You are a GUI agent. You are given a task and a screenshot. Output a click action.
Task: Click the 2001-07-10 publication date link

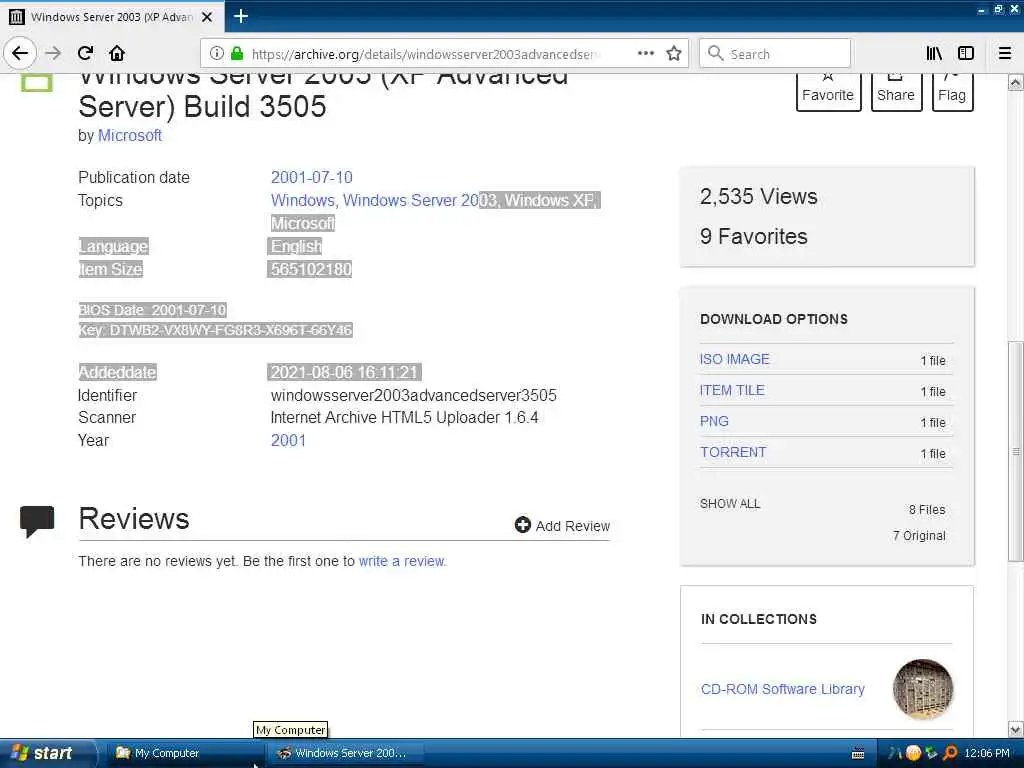(x=312, y=177)
